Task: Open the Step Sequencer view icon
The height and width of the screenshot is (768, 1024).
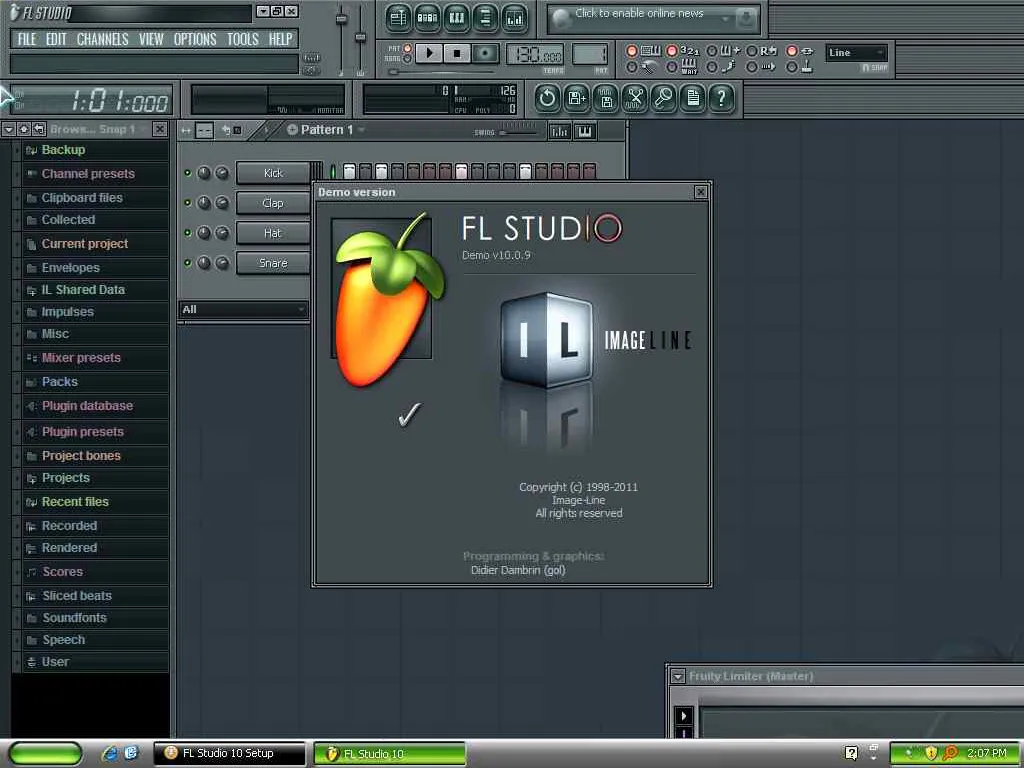Action: tap(427, 18)
